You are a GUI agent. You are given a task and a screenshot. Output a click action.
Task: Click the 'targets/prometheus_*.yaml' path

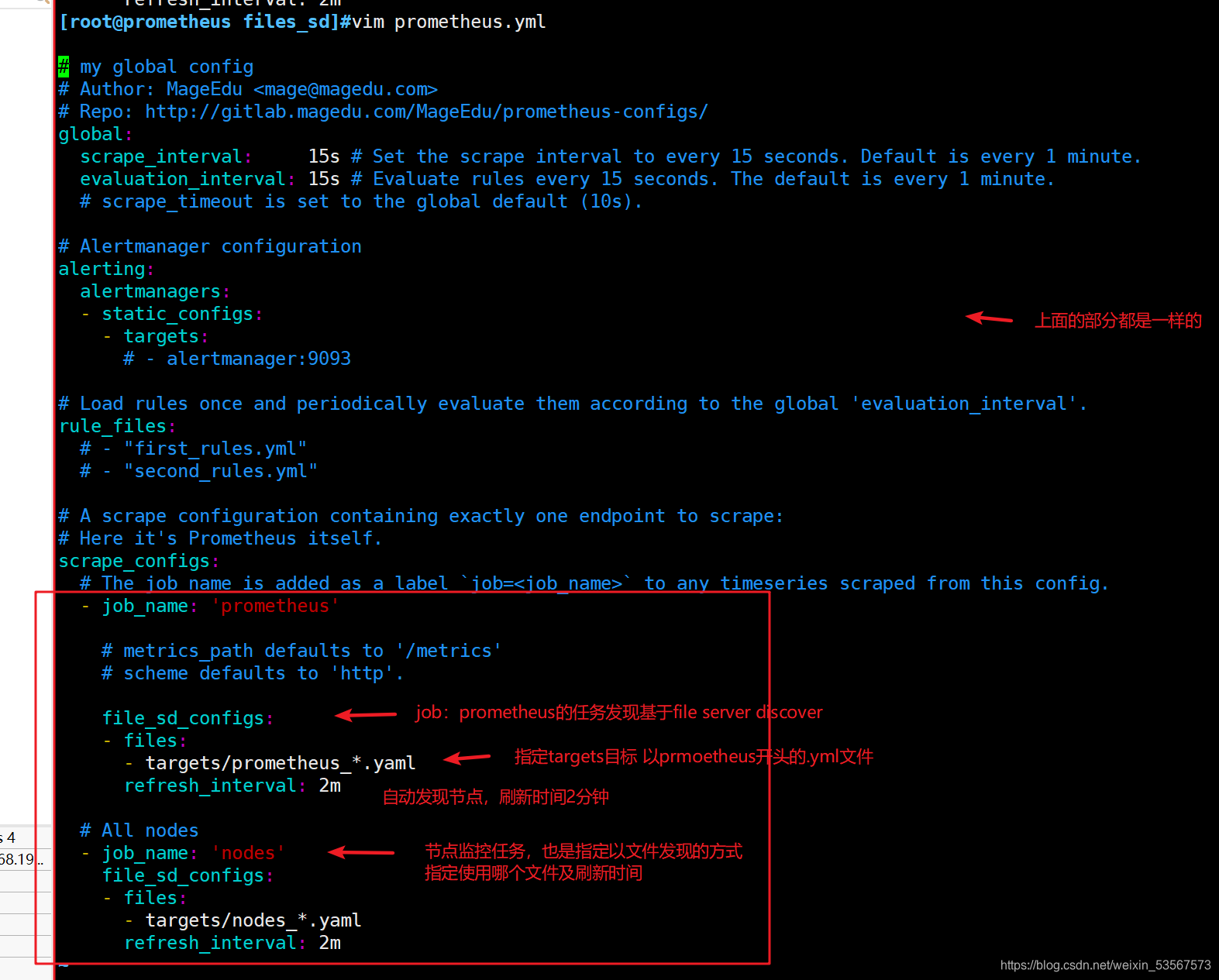281,763
